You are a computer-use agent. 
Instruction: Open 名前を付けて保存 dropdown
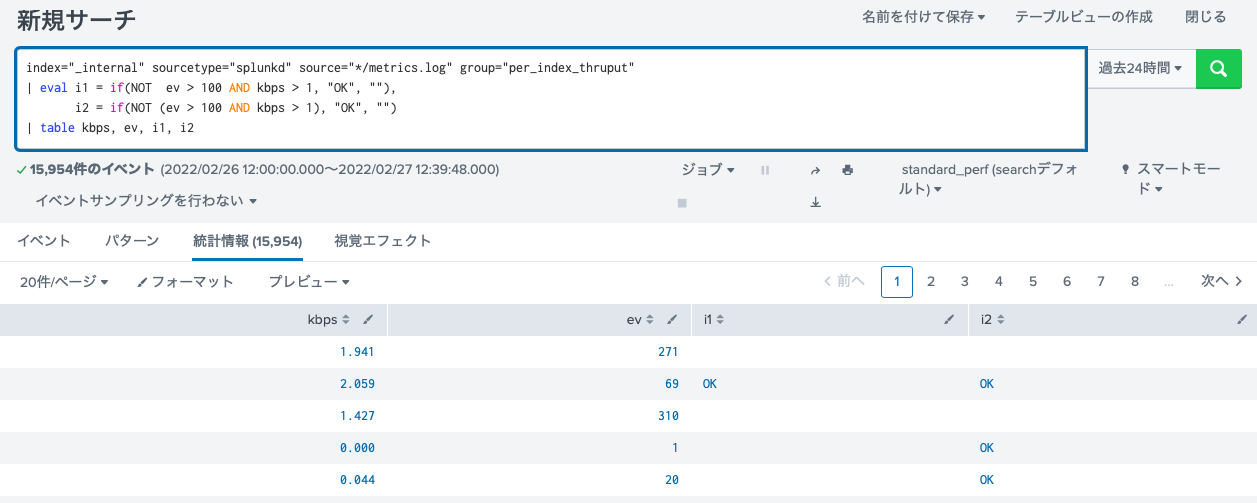[x=923, y=17]
